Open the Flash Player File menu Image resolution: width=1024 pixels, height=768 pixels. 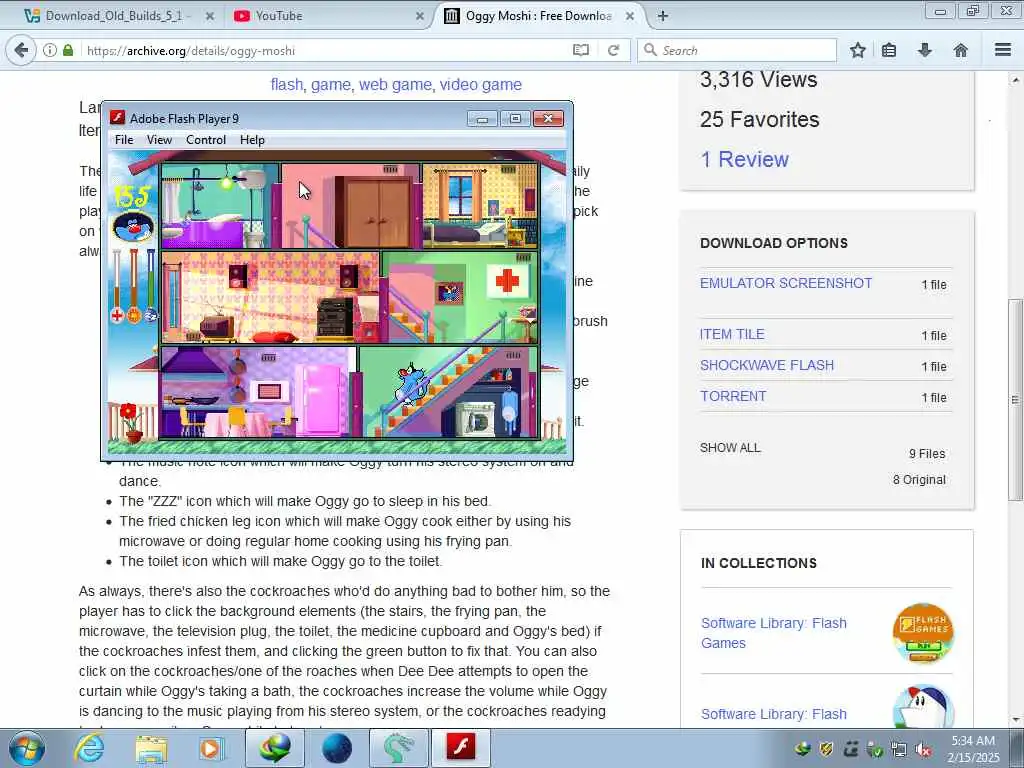click(x=123, y=140)
